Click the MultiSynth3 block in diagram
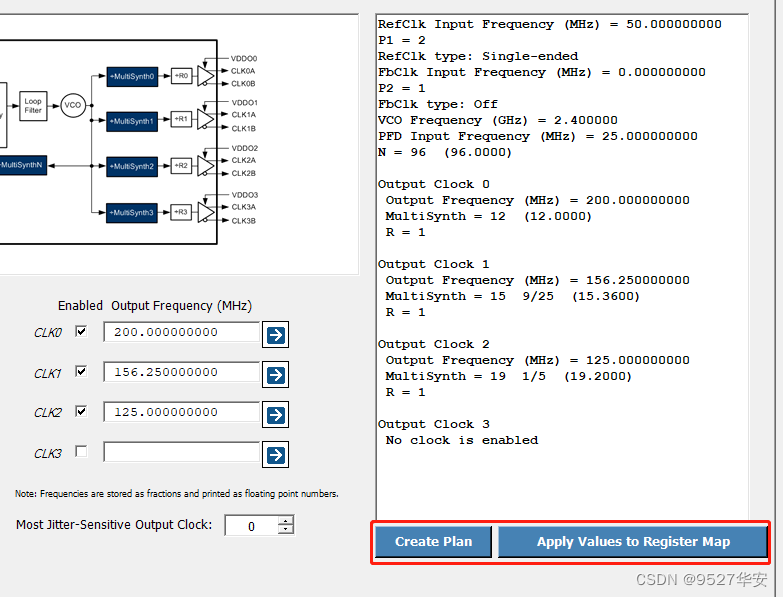Viewport: 783px width, 597px height. (x=132, y=213)
